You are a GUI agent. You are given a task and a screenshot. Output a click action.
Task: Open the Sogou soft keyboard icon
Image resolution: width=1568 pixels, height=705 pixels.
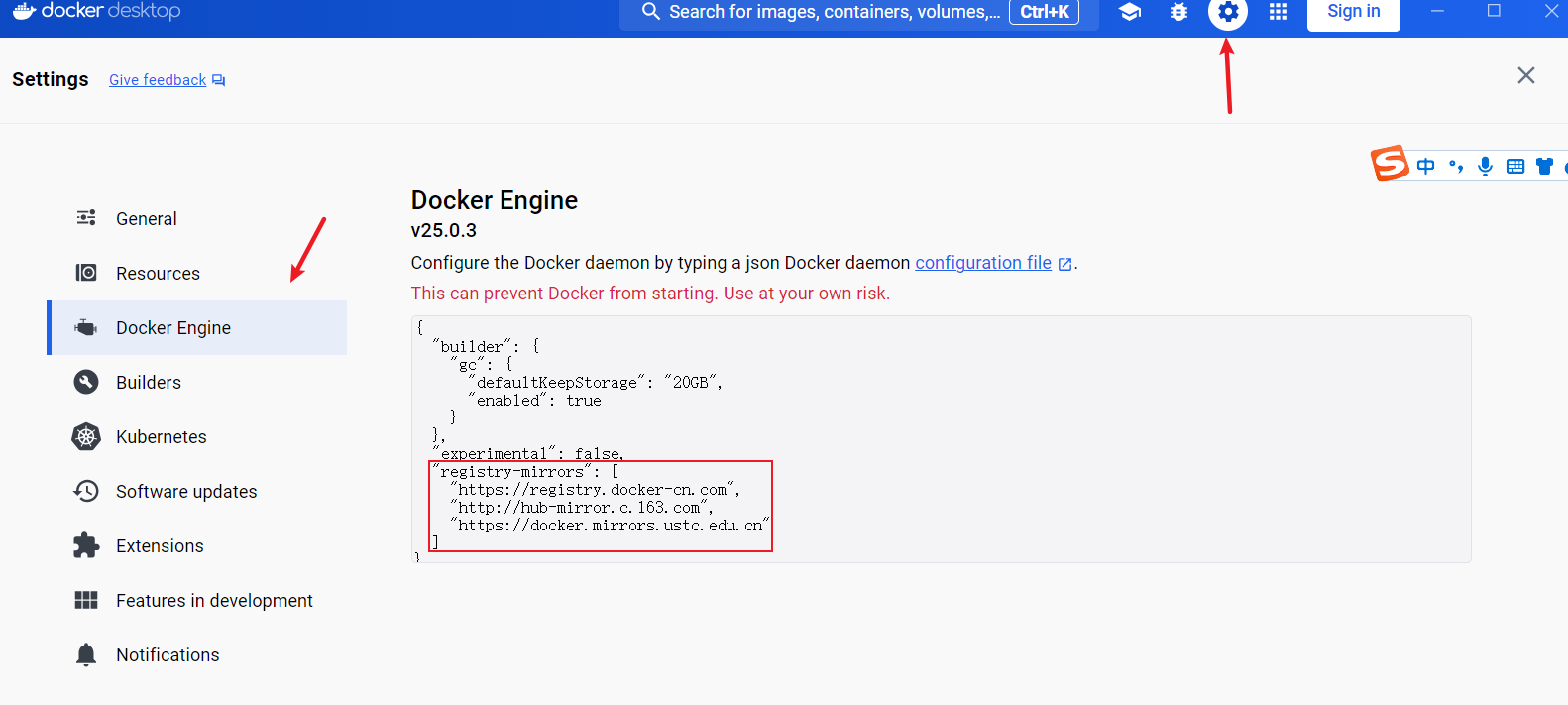pos(1514,166)
